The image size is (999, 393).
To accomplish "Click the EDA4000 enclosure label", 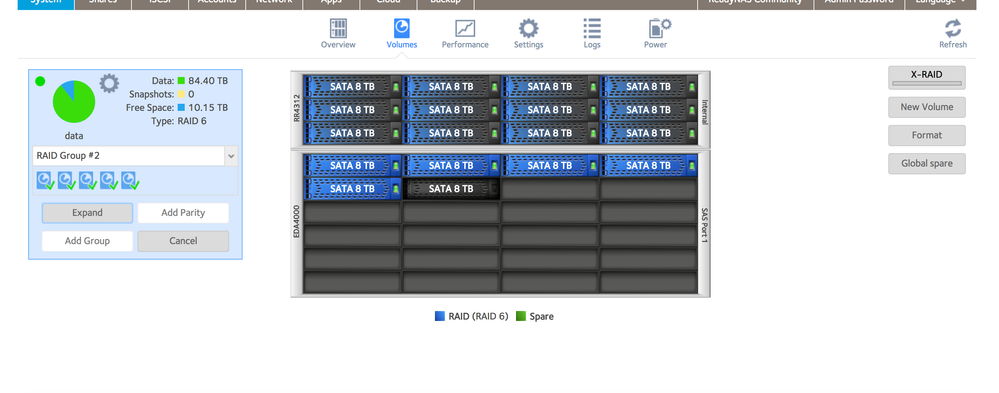I will (x=296, y=221).
